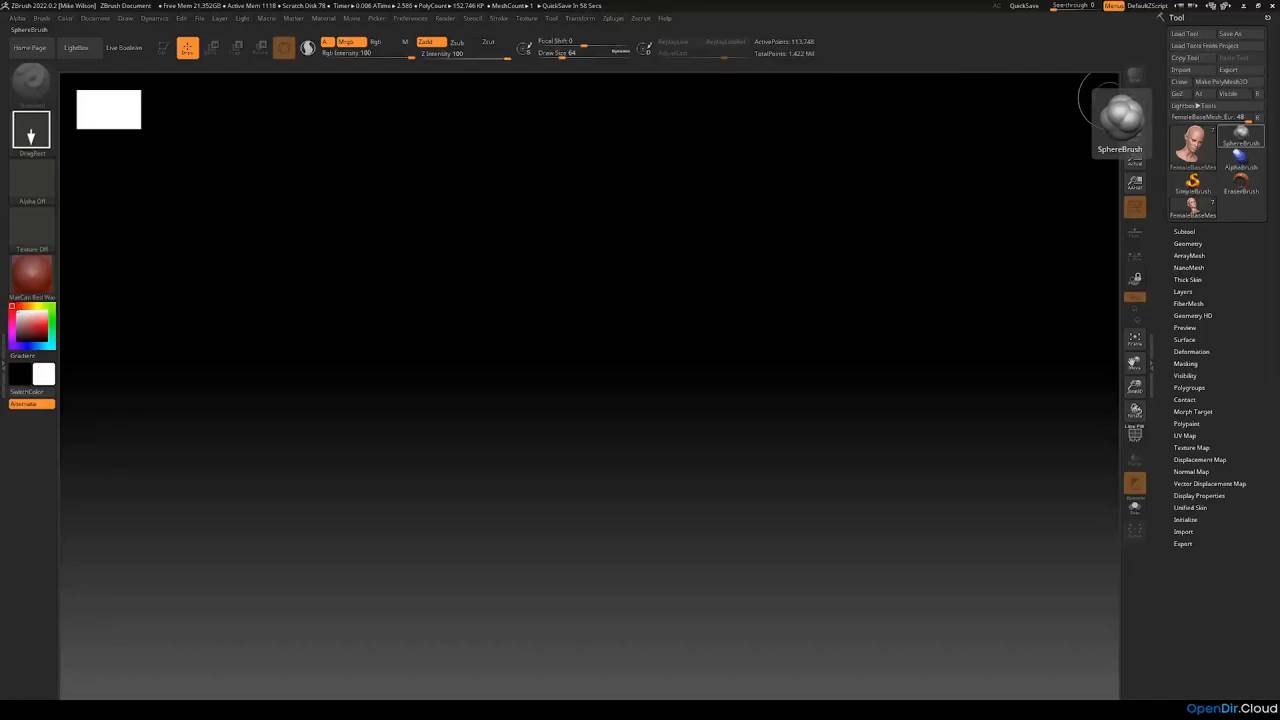The height and width of the screenshot is (720, 1280).
Task: Select the SphereBrush tool thumbnail
Action: (x=1241, y=136)
